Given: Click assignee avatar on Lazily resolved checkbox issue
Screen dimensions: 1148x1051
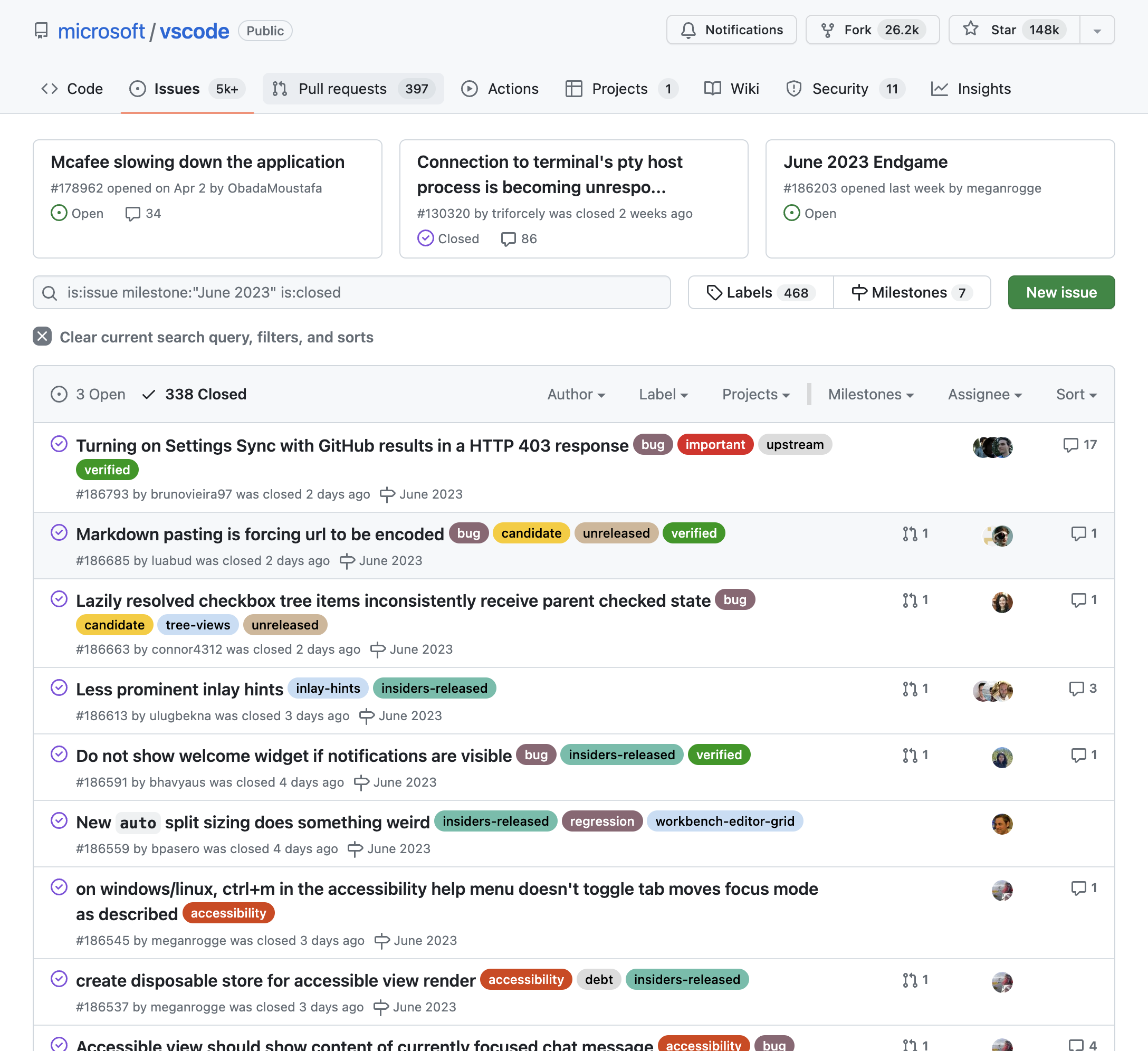Looking at the screenshot, I should [x=1002, y=603].
